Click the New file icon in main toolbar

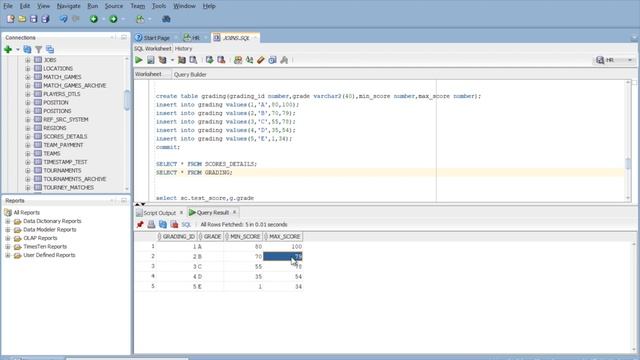click(11, 19)
